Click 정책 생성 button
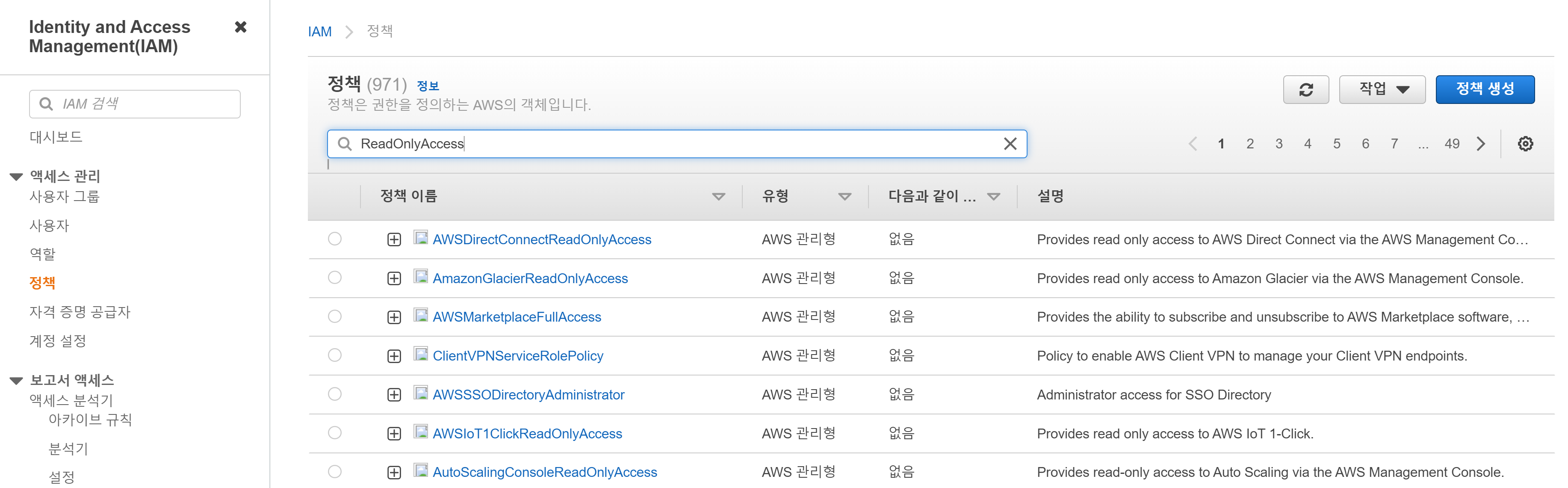 (x=1484, y=89)
